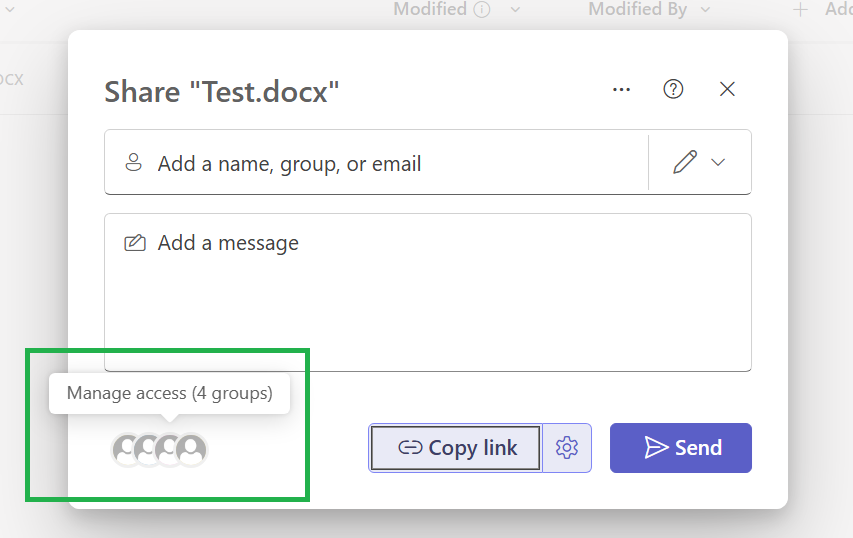This screenshot has height=538, width=853.
Task: Click the info icon next to Modified
Action: tap(482, 9)
